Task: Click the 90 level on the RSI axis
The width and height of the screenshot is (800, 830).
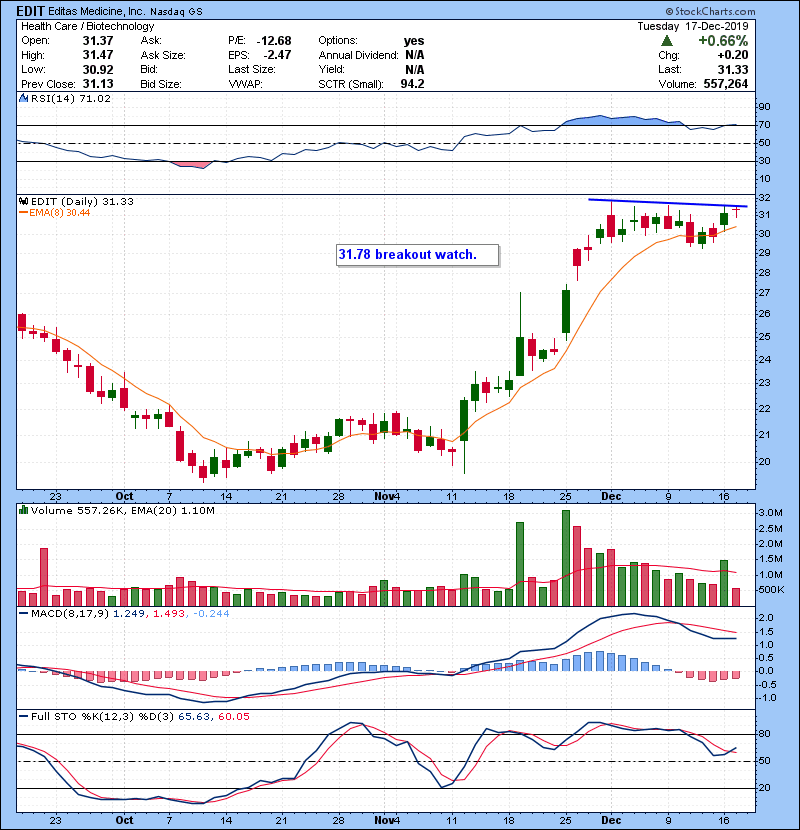Action: (764, 107)
